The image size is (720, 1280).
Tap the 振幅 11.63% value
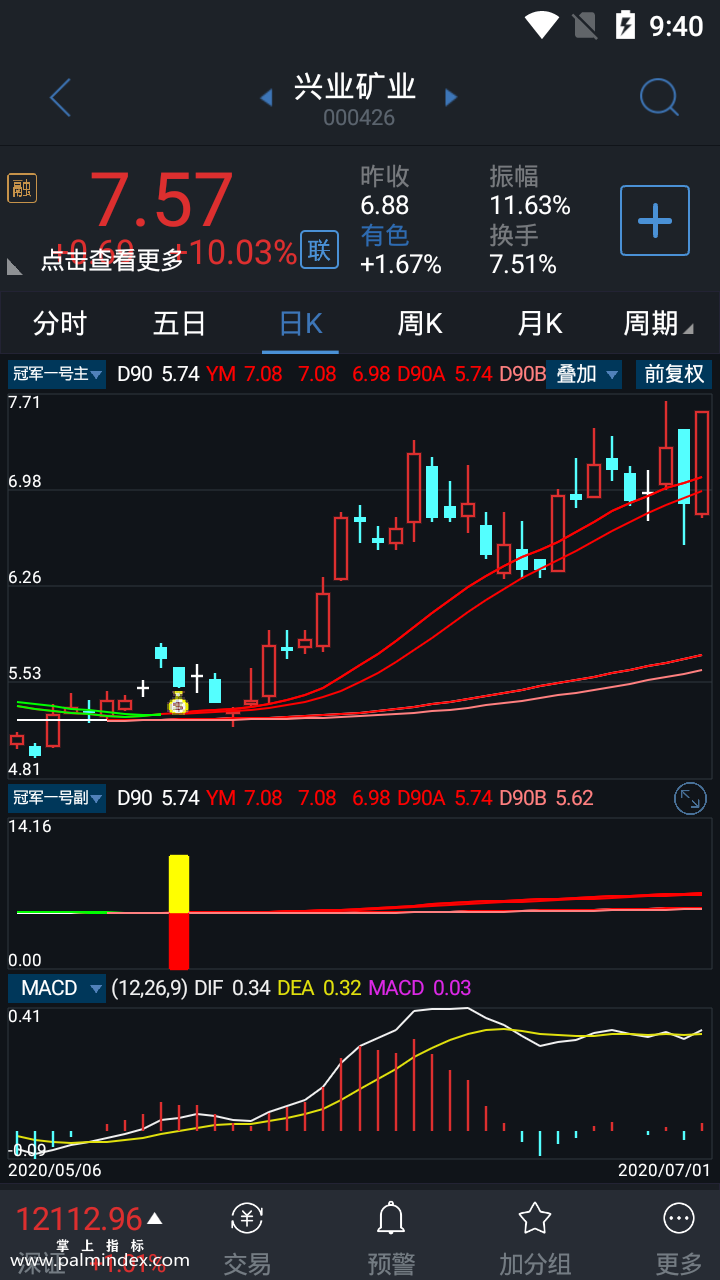(530, 205)
